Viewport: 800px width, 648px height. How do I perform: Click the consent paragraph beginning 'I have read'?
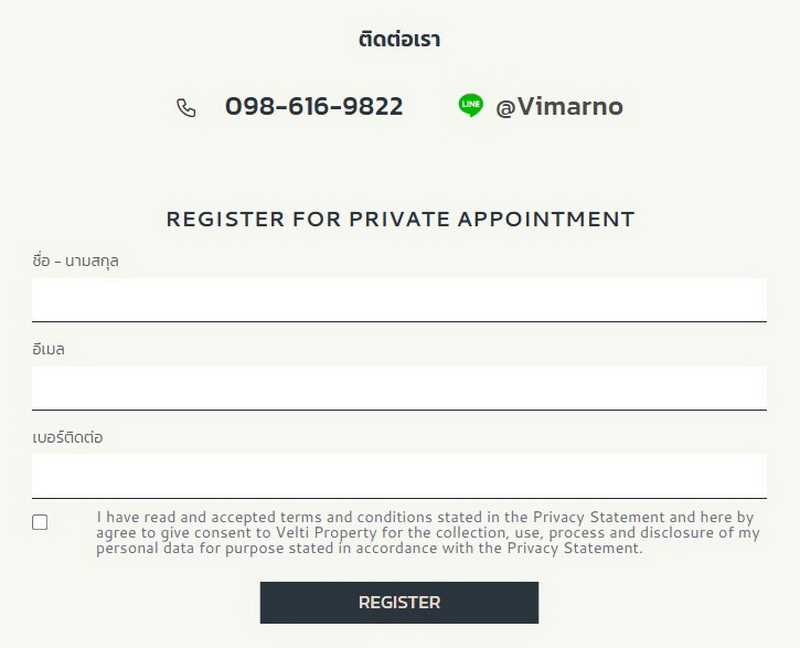[428, 533]
